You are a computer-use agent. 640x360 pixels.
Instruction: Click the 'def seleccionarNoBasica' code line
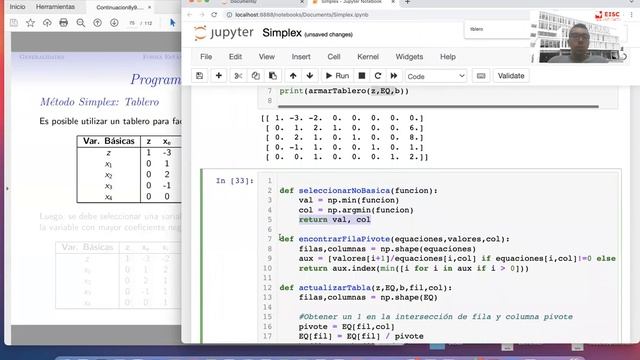(x=358, y=191)
